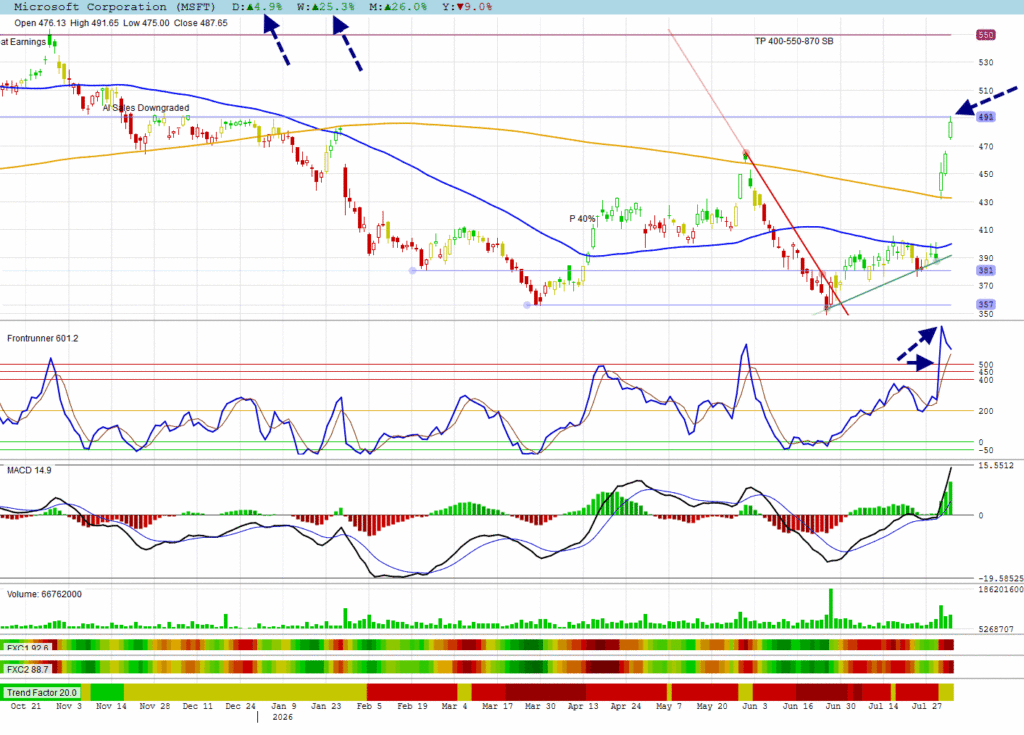Click the weekly change W: 25.3% value
The width and height of the screenshot is (1024, 735).
coord(325,7)
